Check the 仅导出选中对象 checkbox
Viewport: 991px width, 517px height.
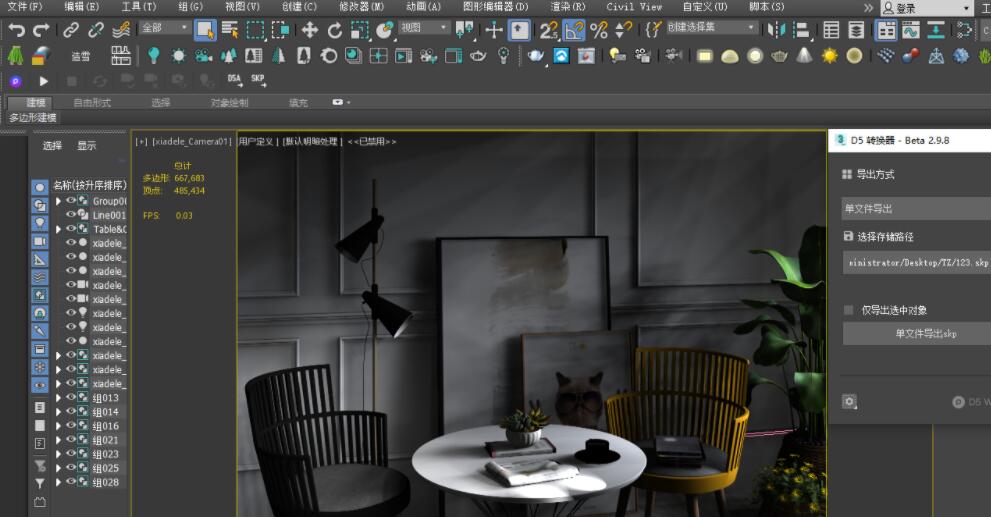coord(849,310)
